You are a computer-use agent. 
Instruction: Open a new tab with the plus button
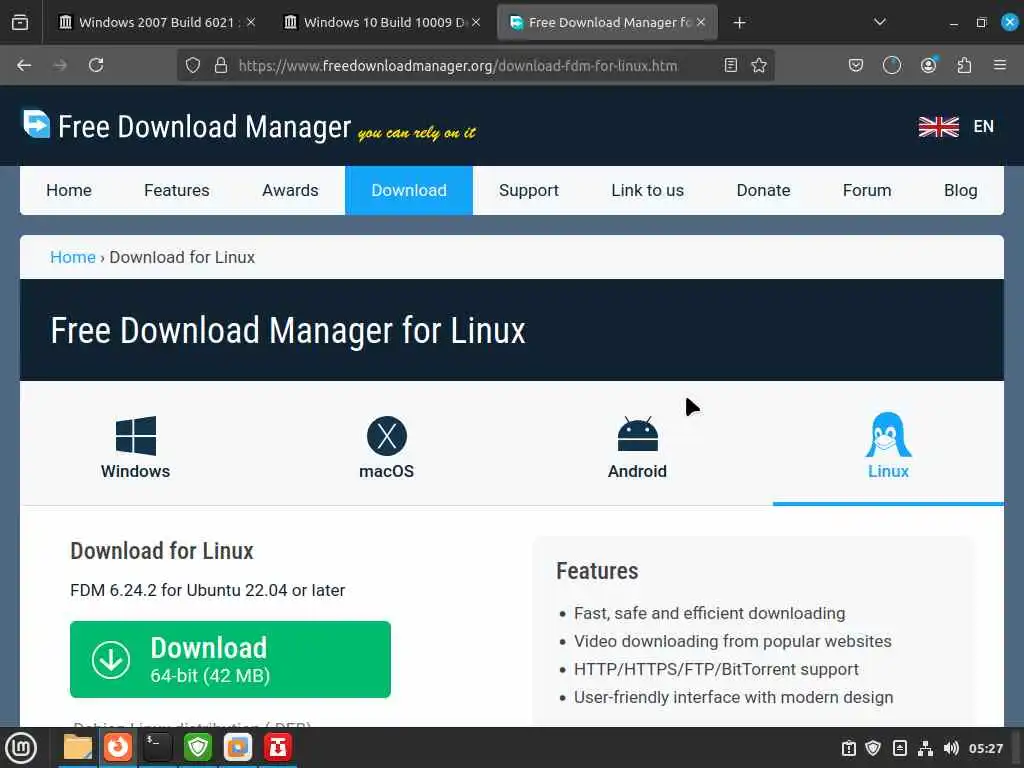pyautogui.click(x=739, y=23)
